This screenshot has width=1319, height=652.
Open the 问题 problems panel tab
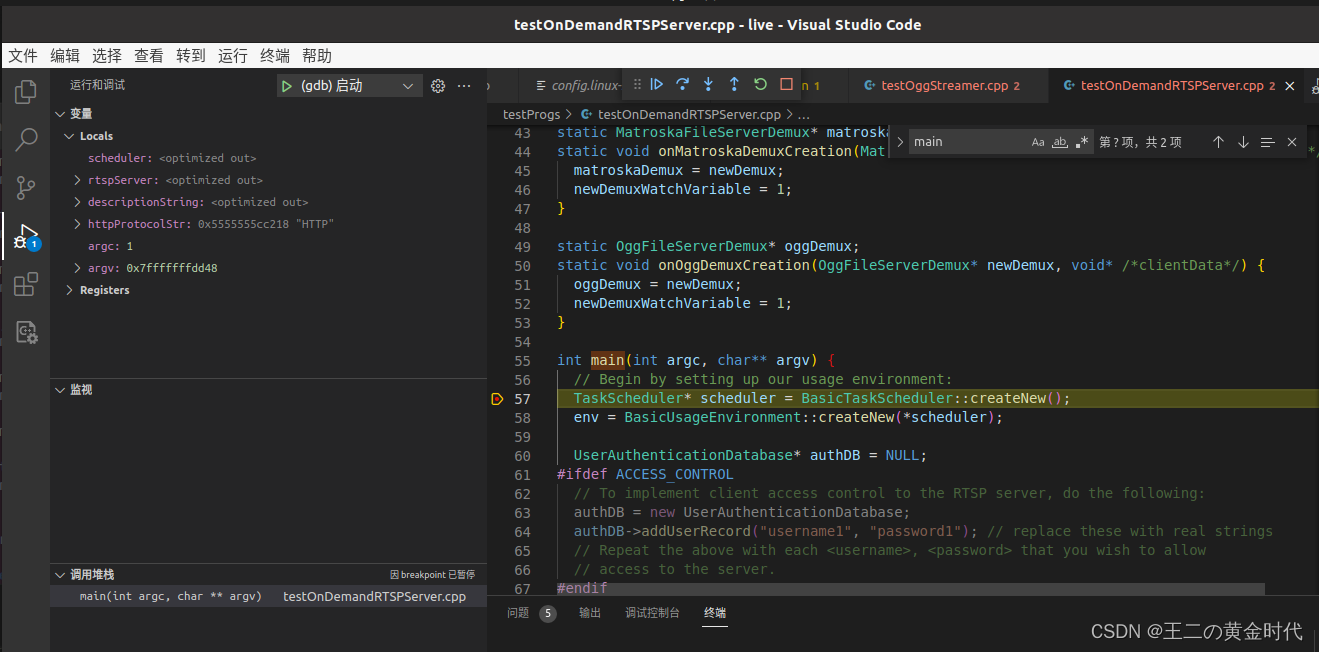click(x=518, y=613)
